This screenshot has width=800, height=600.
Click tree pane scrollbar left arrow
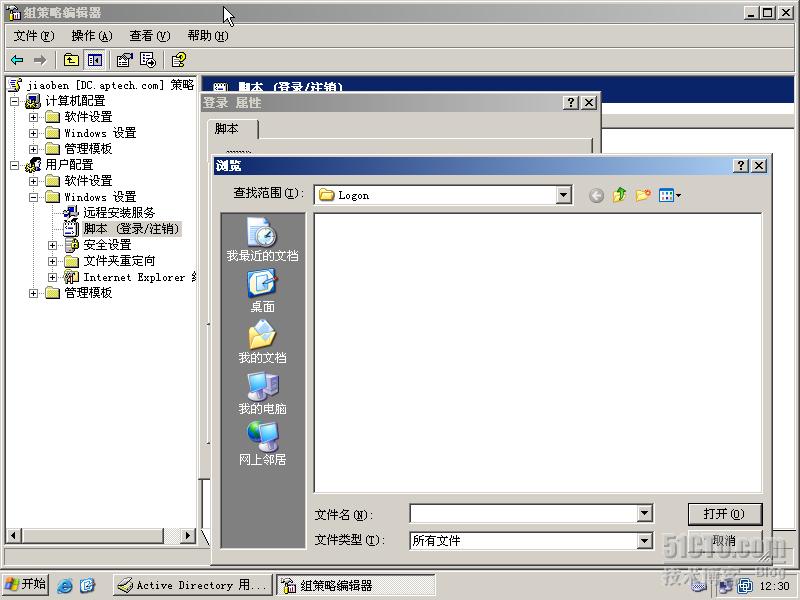[14, 535]
